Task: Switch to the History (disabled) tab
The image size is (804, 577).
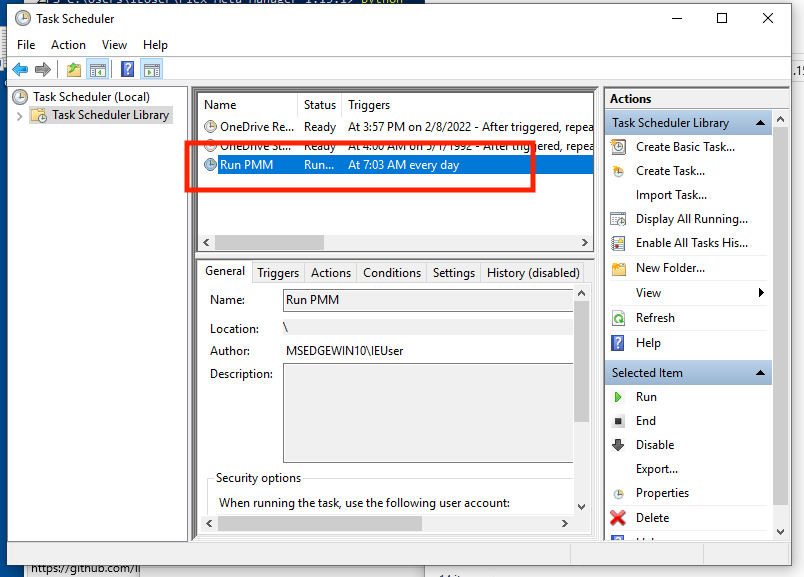Action: coord(533,273)
